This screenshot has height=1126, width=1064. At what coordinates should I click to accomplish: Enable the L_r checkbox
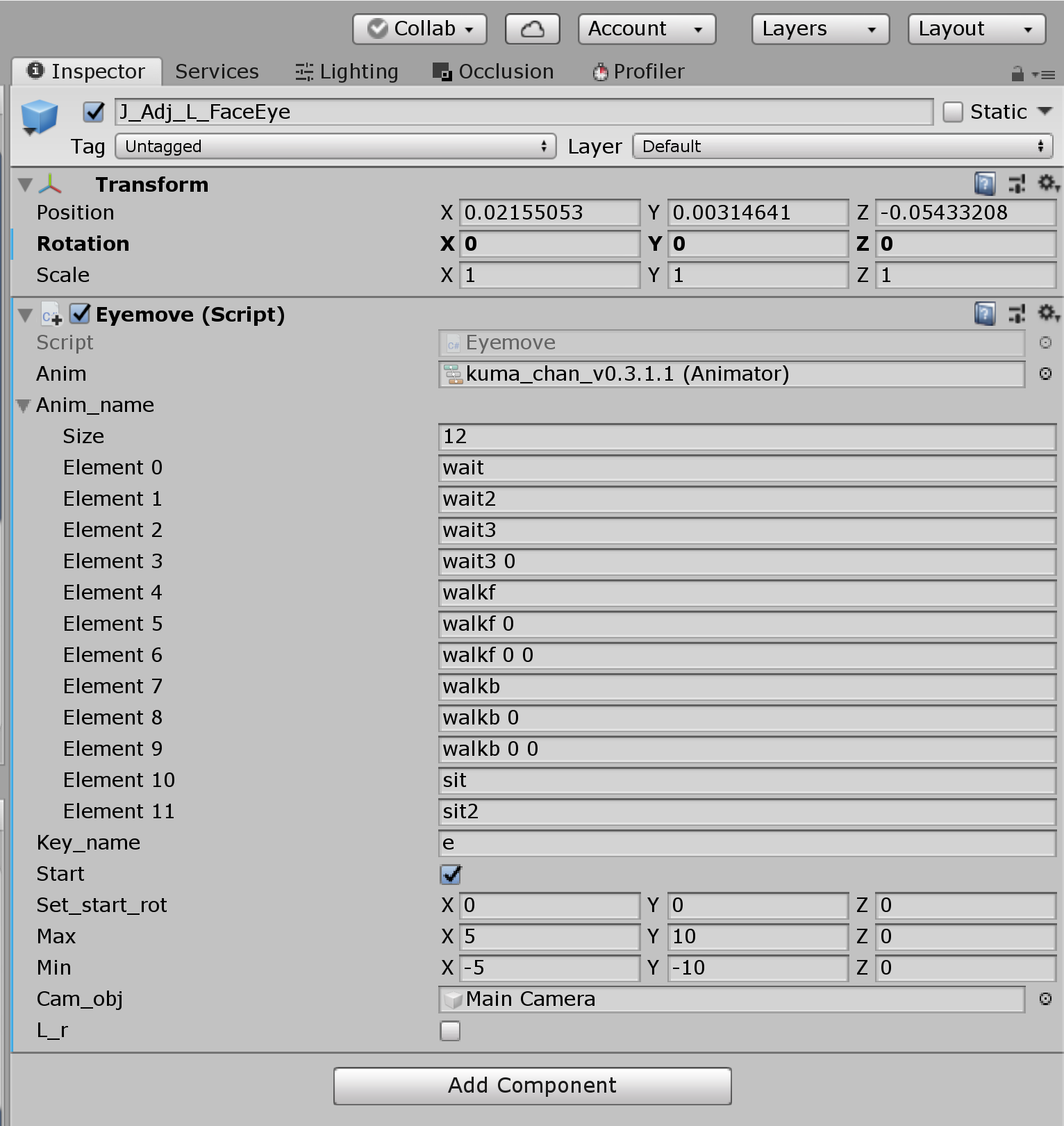(450, 1031)
